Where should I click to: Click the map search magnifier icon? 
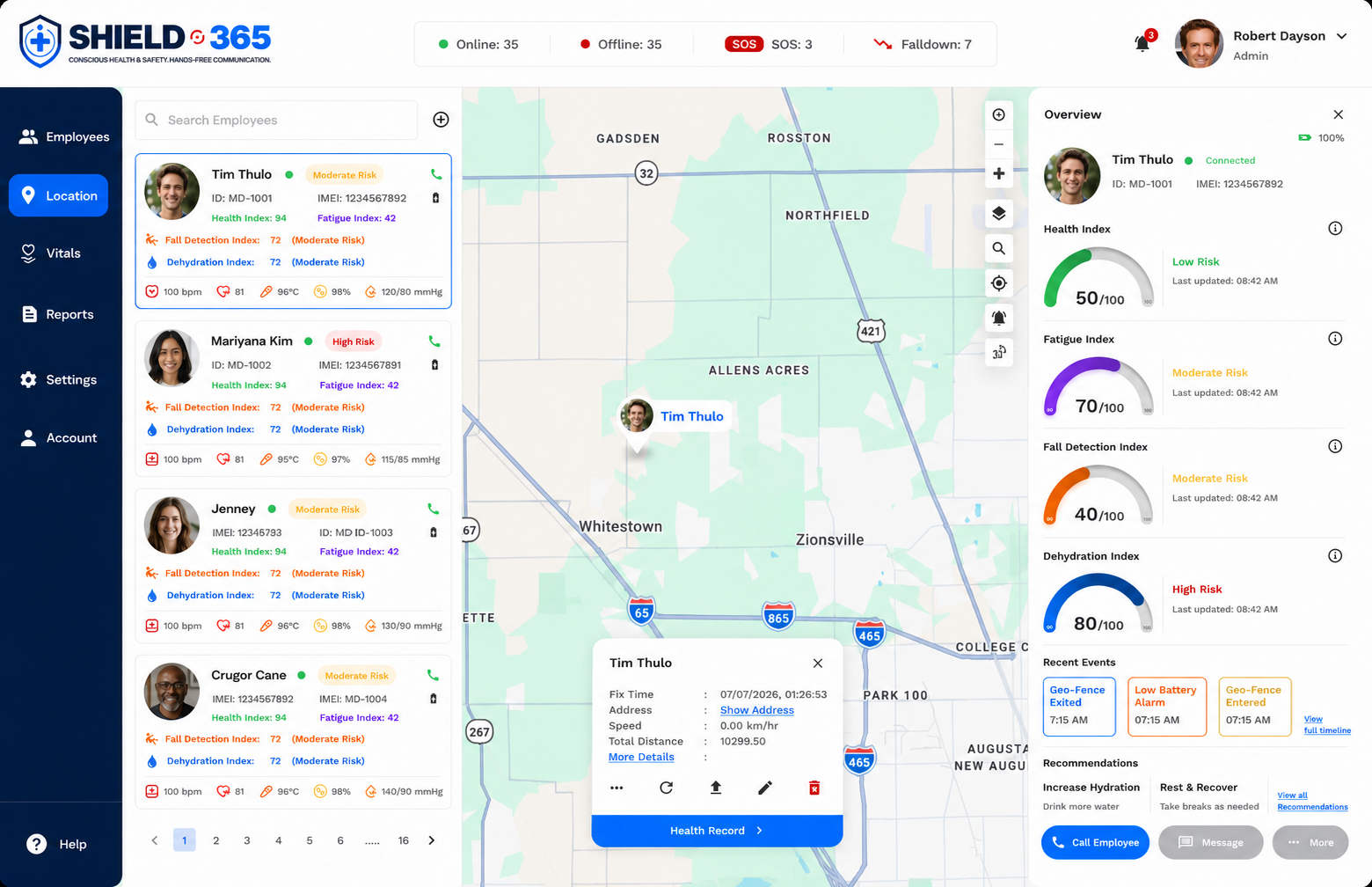tap(999, 248)
